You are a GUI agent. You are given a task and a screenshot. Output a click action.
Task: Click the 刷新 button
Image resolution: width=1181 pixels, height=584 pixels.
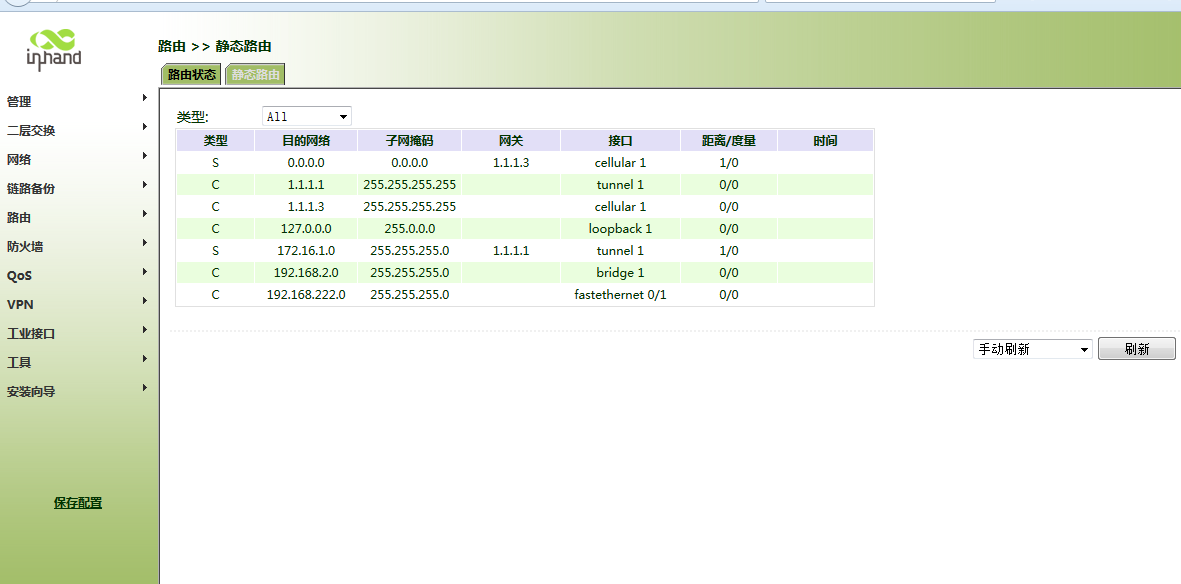pyautogui.click(x=1136, y=349)
